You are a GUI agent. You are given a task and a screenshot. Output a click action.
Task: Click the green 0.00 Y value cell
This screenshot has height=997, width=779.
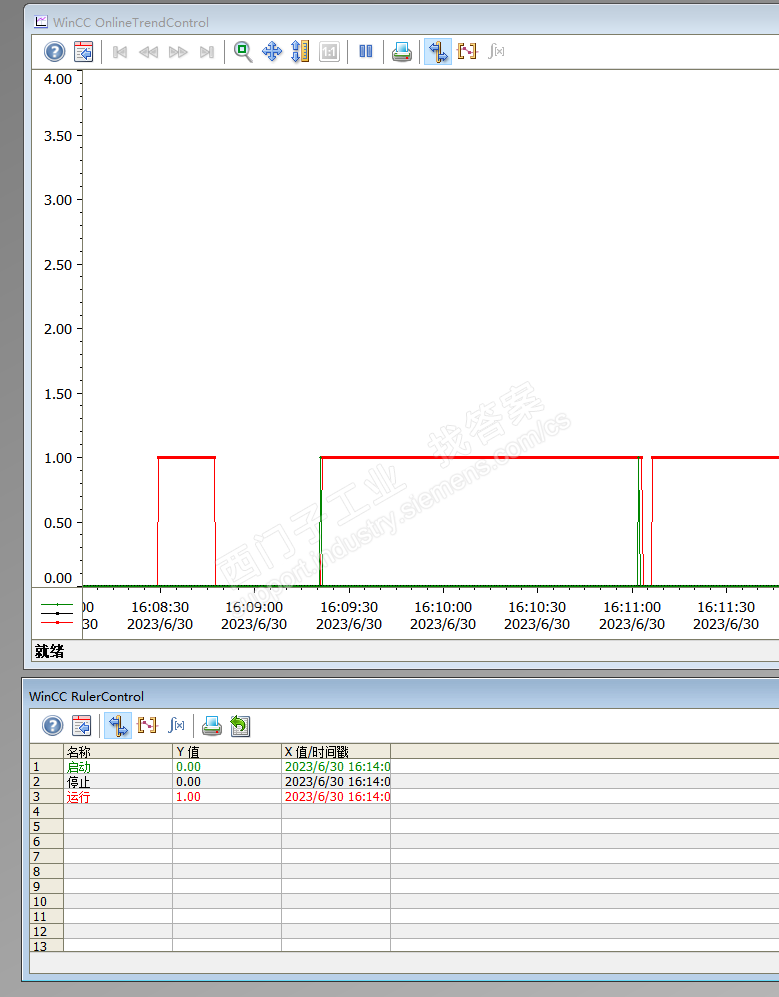point(227,766)
